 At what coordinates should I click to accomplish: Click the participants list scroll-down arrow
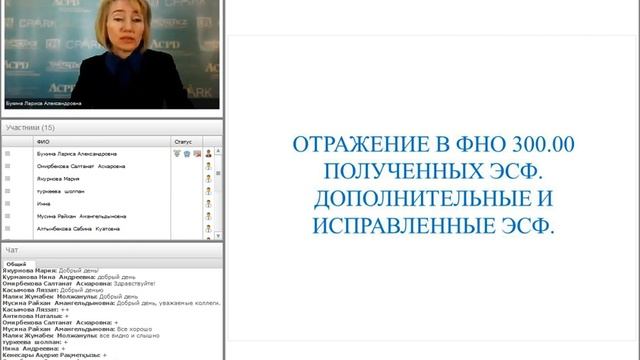(218, 236)
